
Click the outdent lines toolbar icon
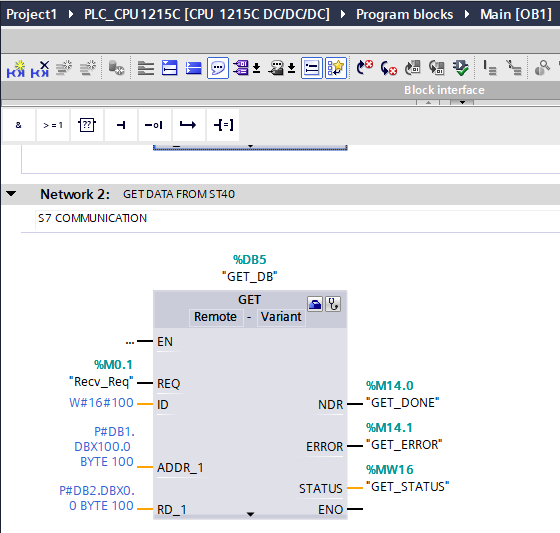514,68
